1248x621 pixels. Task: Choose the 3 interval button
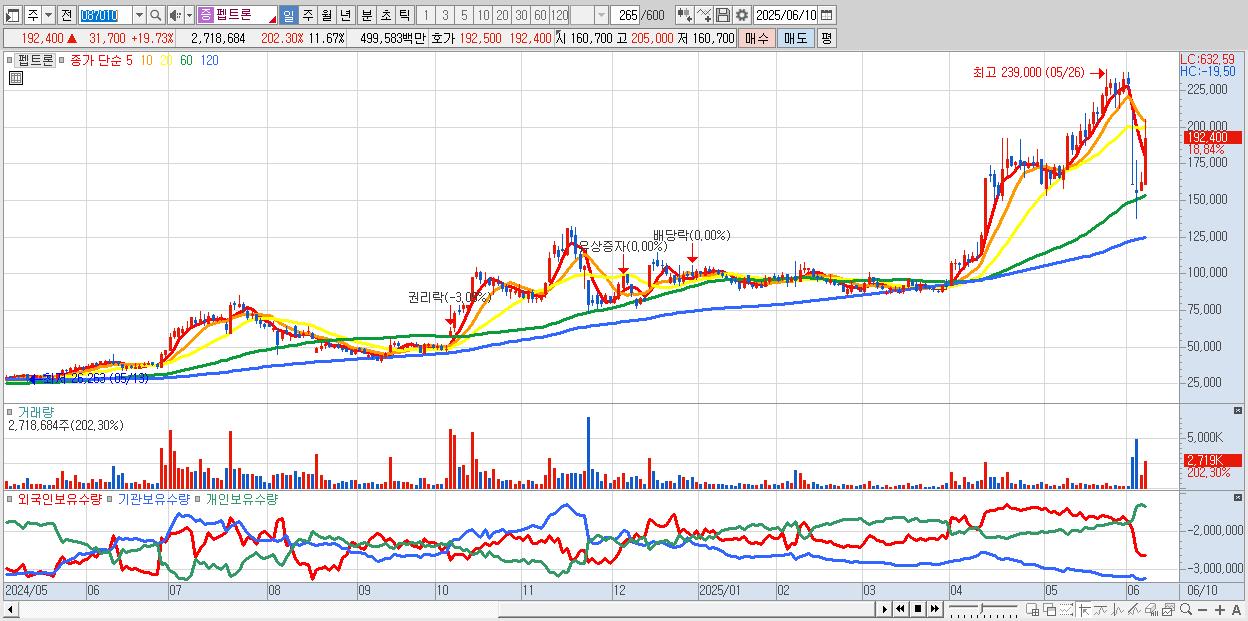coord(444,15)
